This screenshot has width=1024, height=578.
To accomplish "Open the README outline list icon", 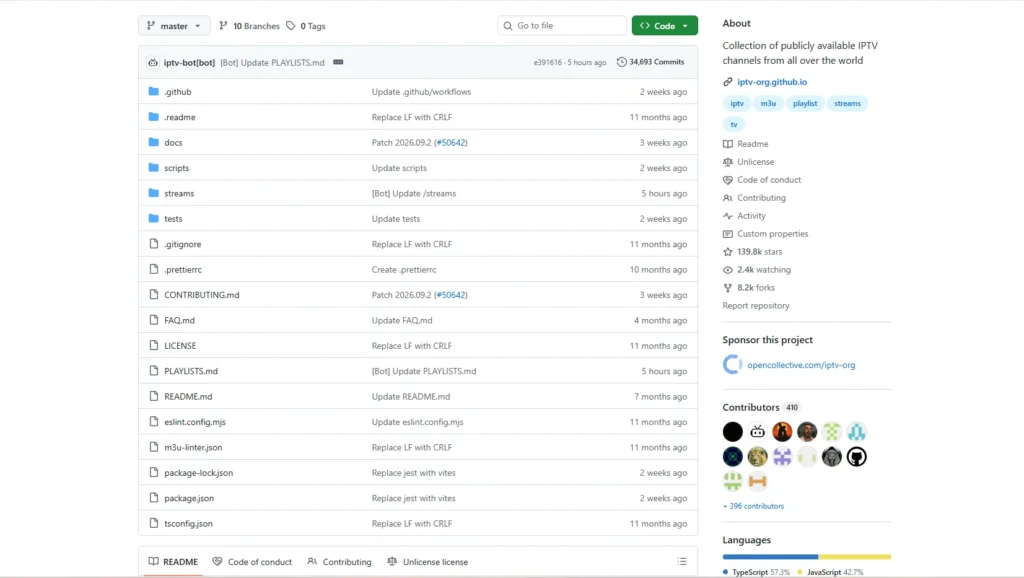I will click(x=682, y=562).
